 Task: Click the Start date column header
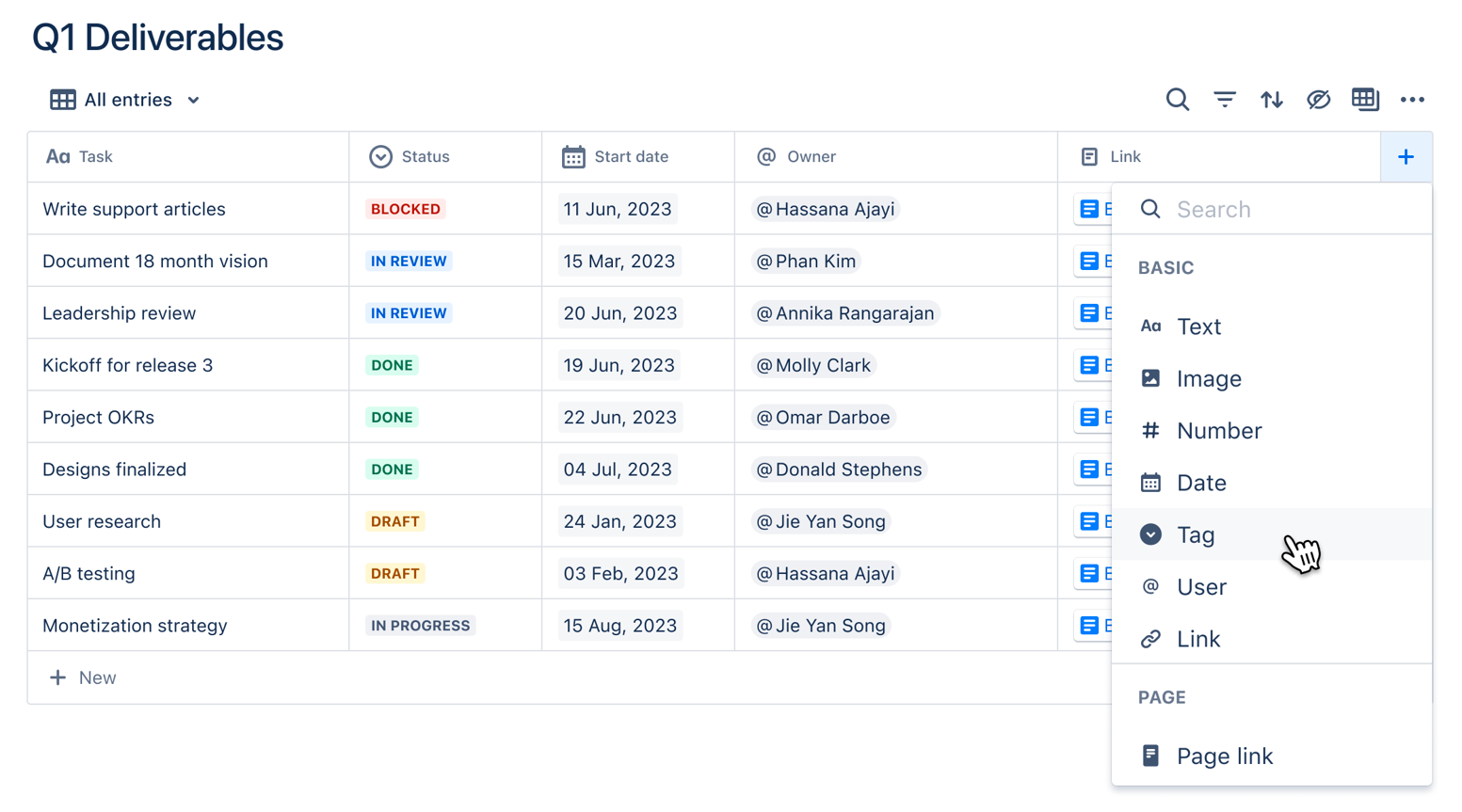(638, 157)
